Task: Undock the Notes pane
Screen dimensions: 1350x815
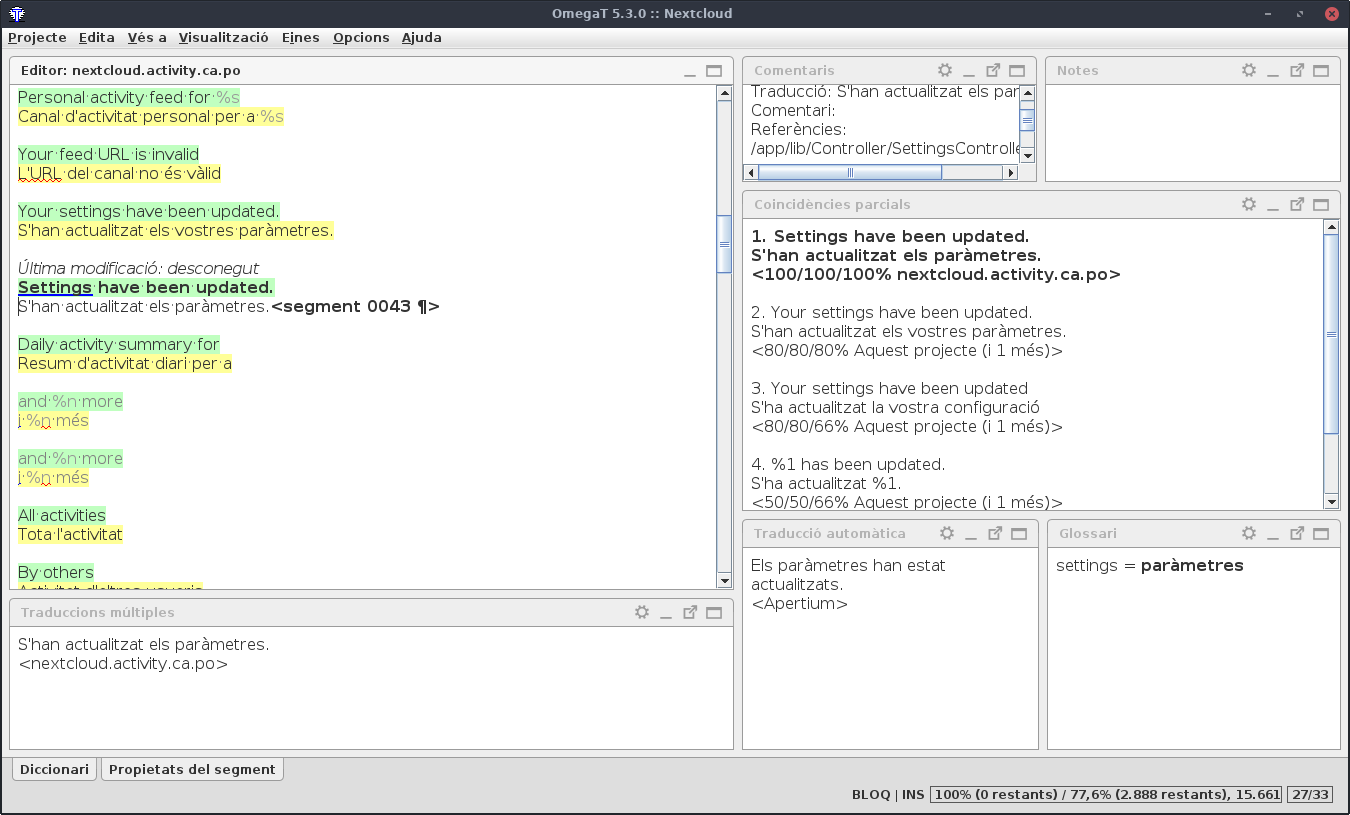Action: point(1297,71)
